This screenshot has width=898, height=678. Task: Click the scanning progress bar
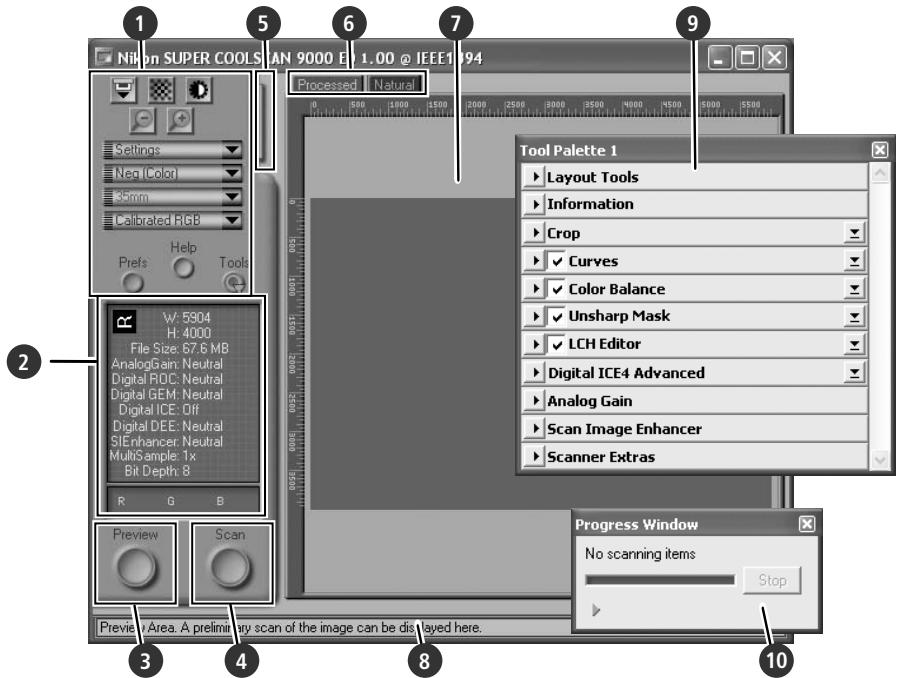click(x=660, y=580)
